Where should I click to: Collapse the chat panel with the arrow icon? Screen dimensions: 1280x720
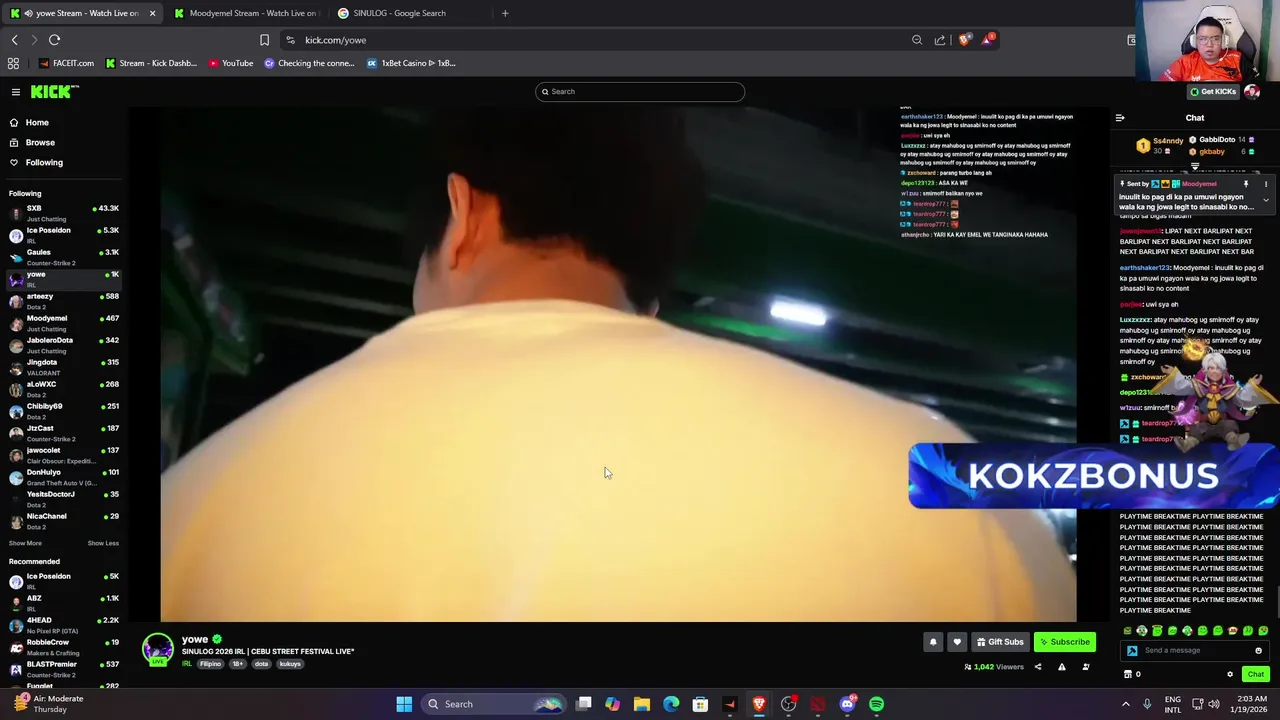pos(1120,118)
